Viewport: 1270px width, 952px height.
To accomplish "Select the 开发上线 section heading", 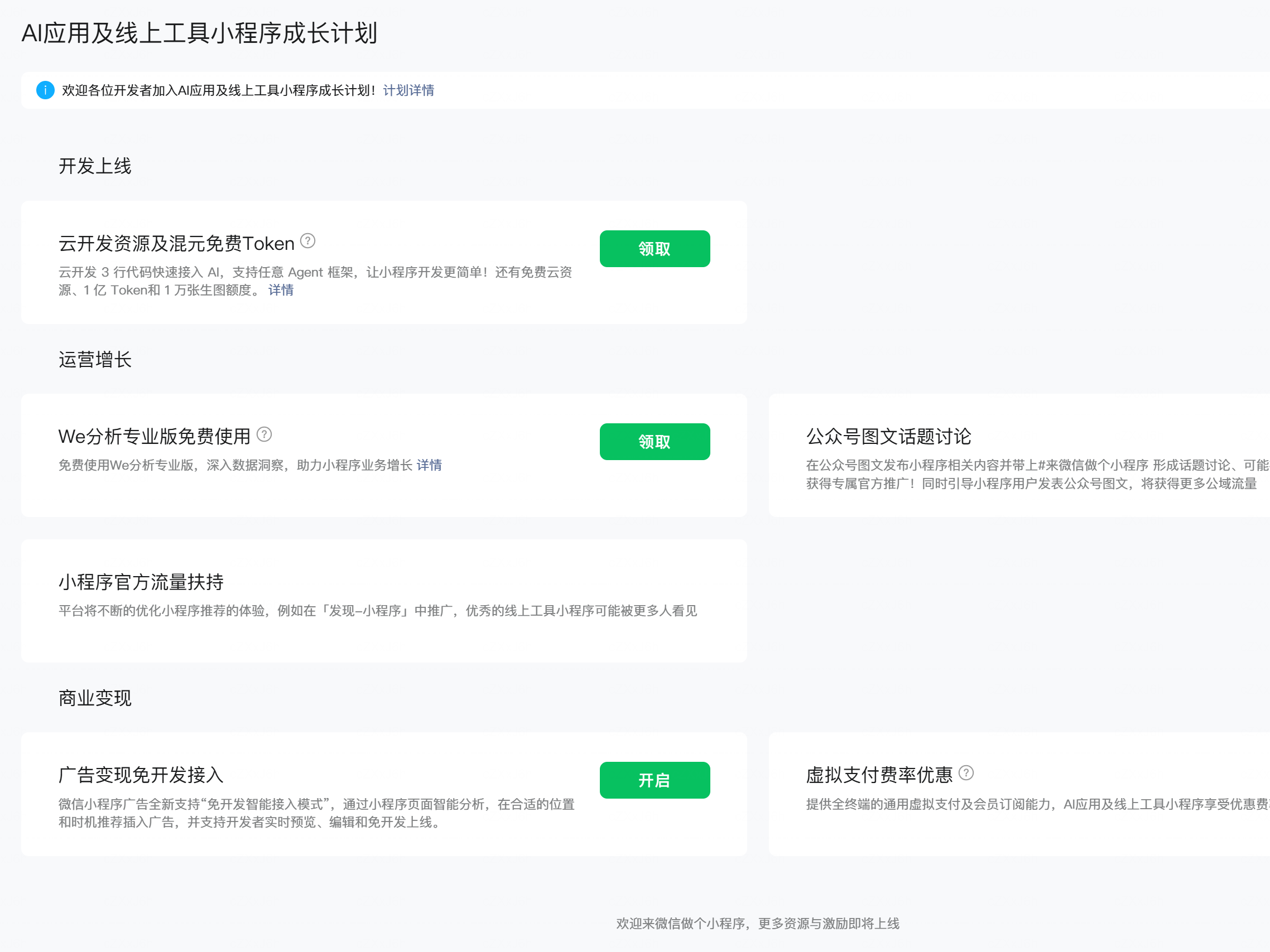I will tap(95, 166).
